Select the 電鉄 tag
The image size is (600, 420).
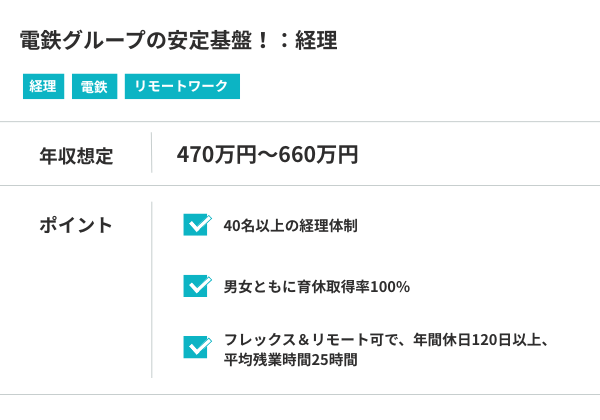click(94, 87)
